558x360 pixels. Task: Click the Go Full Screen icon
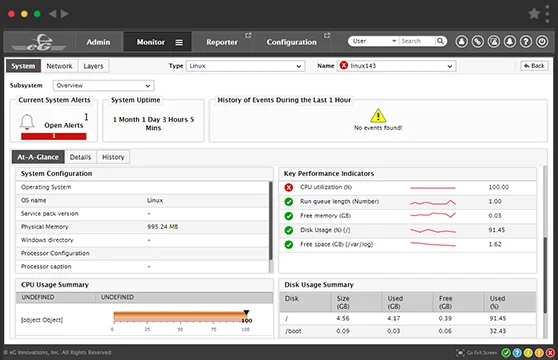point(460,353)
